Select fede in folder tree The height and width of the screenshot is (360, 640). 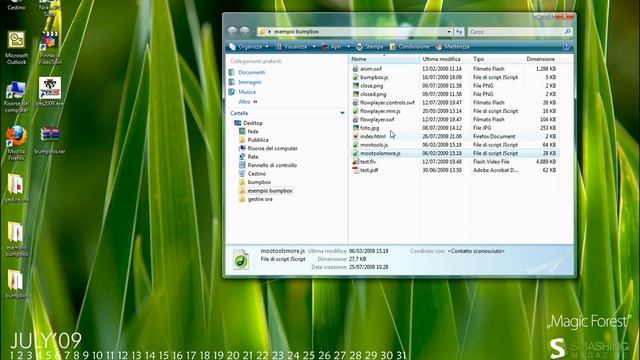click(253, 131)
